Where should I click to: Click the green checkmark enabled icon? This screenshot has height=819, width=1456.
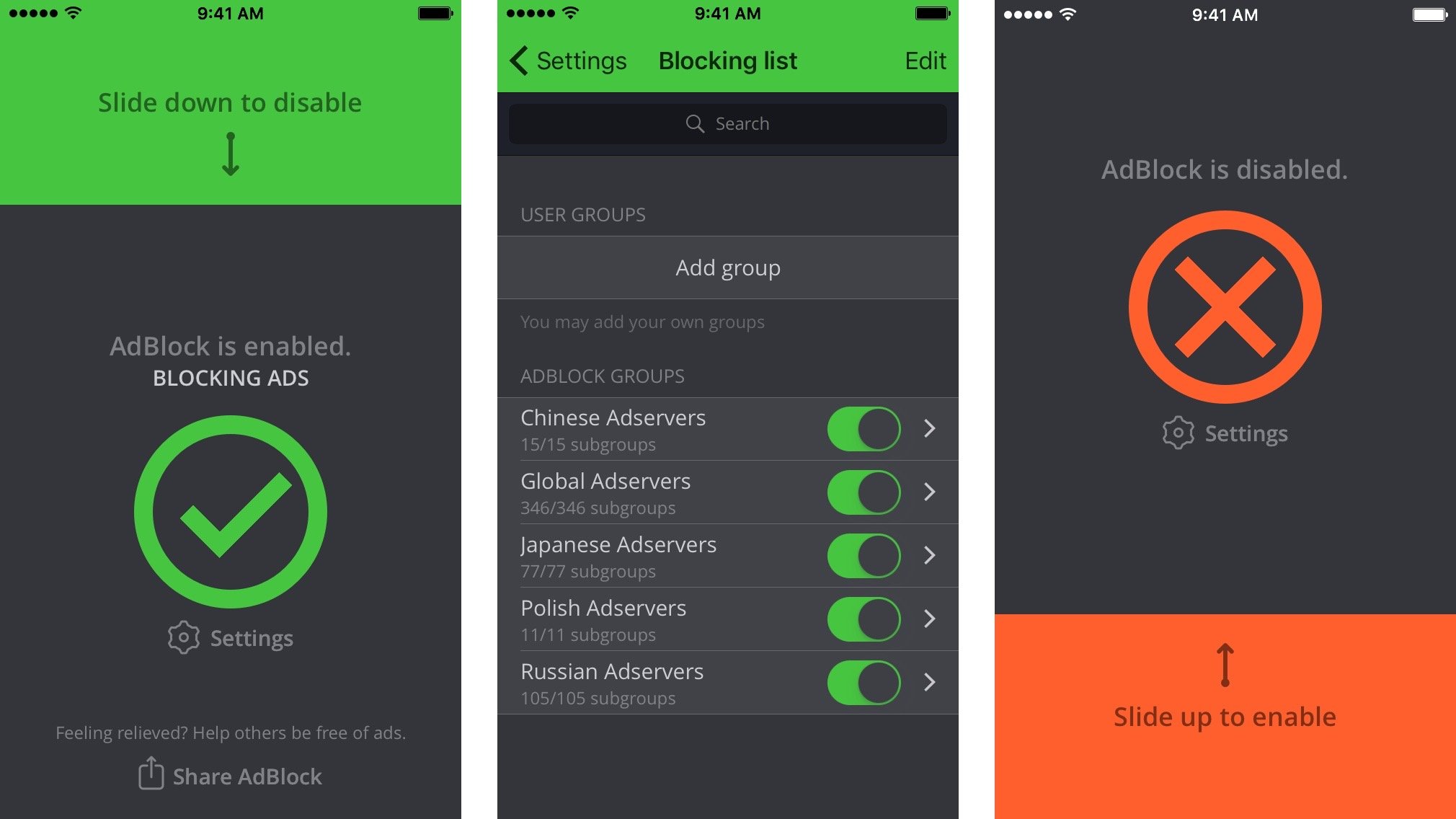[x=232, y=516]
